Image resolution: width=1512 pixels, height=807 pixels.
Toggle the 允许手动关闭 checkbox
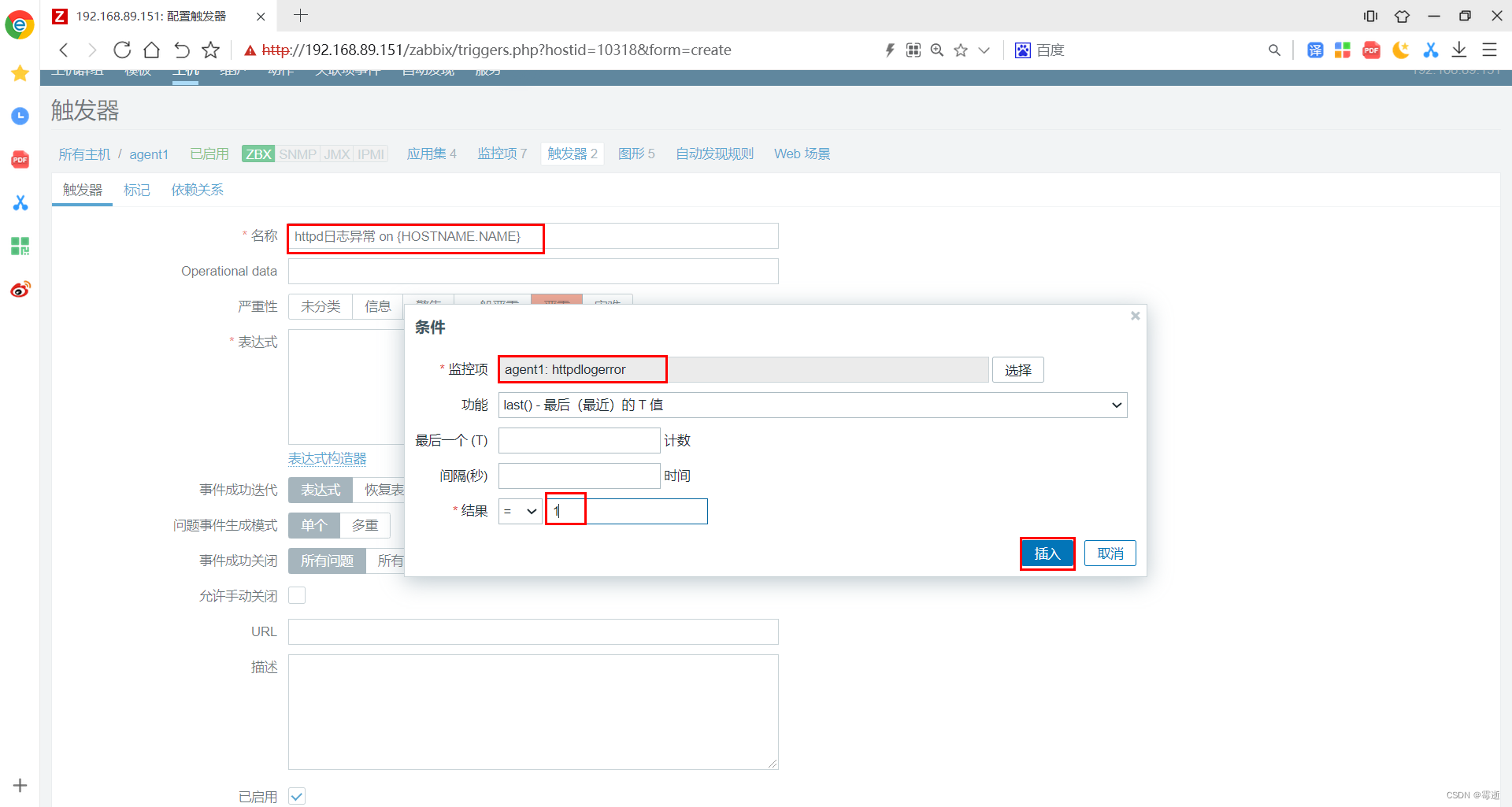[297, 595]
